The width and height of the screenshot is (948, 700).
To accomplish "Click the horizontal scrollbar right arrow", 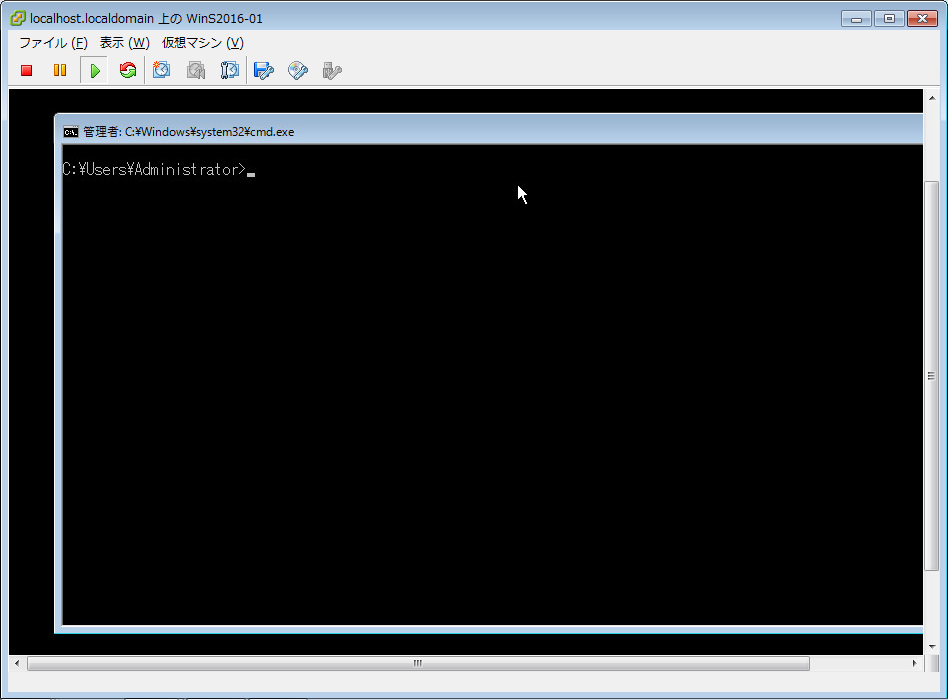I will [915, 663].
